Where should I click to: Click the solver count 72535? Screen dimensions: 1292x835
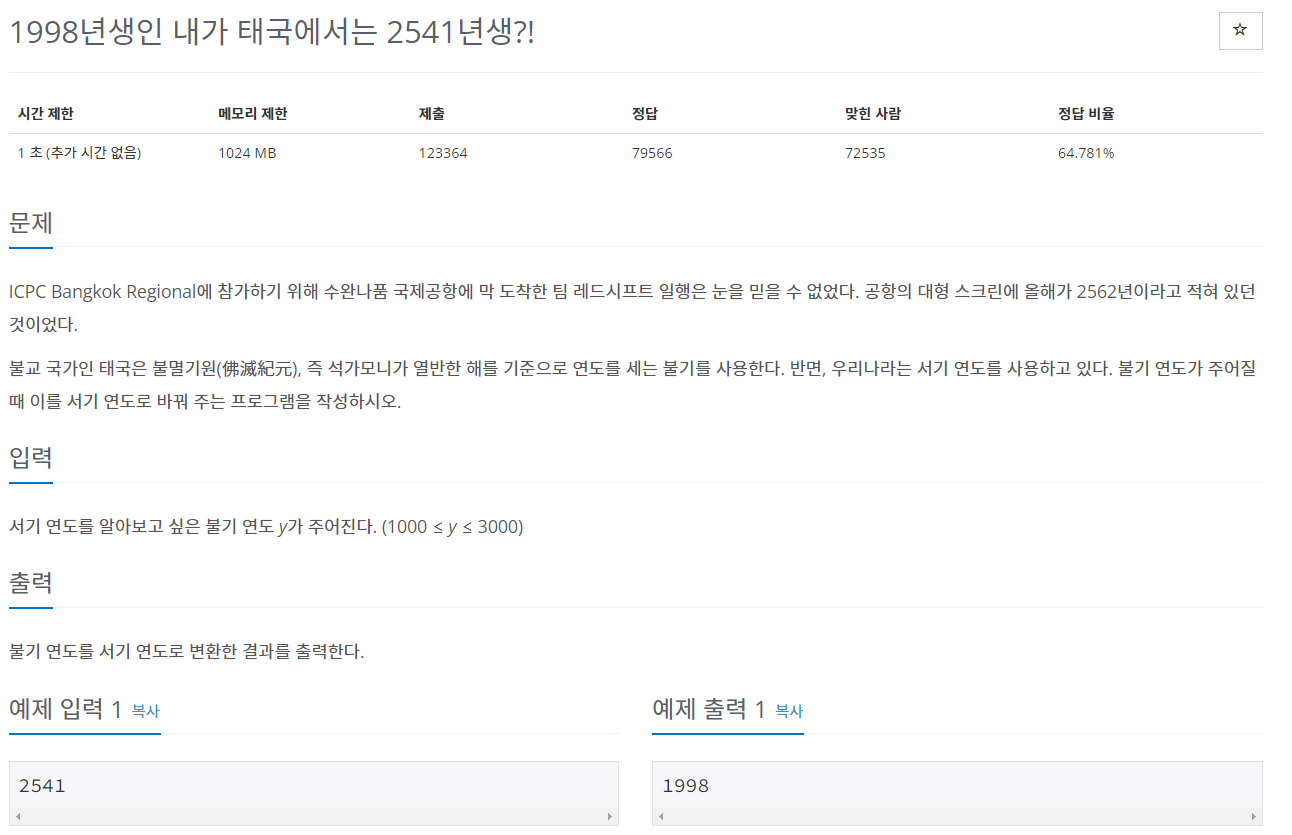[865, 153]
